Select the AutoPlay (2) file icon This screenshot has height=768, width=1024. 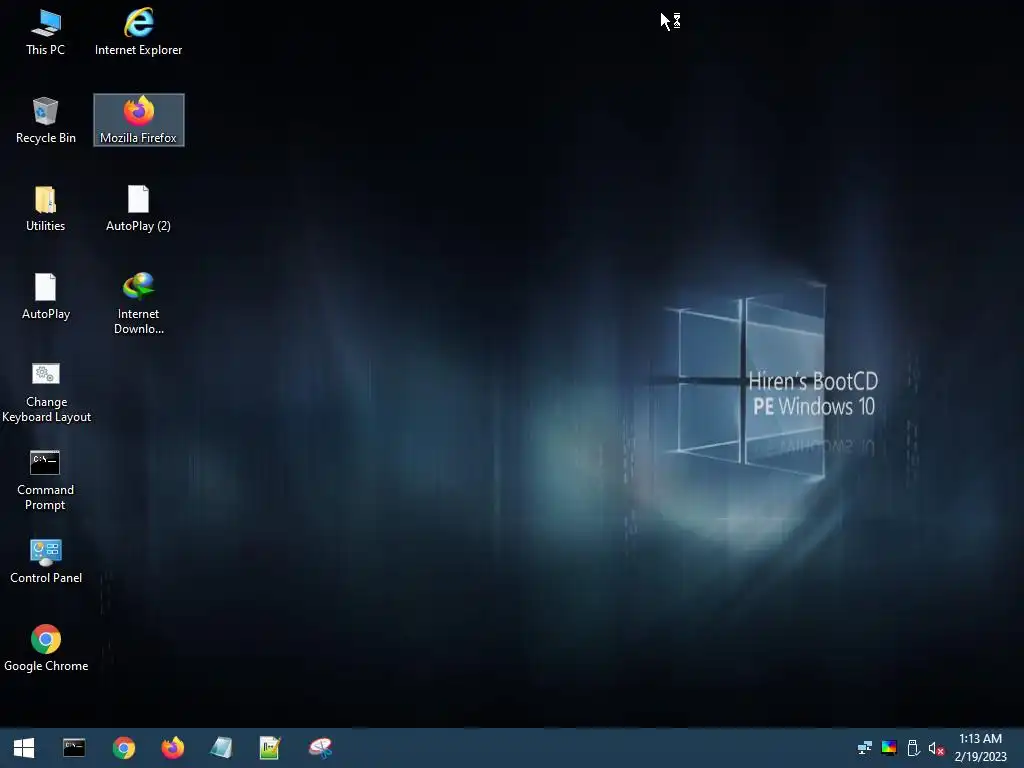(x=138, y=208)
